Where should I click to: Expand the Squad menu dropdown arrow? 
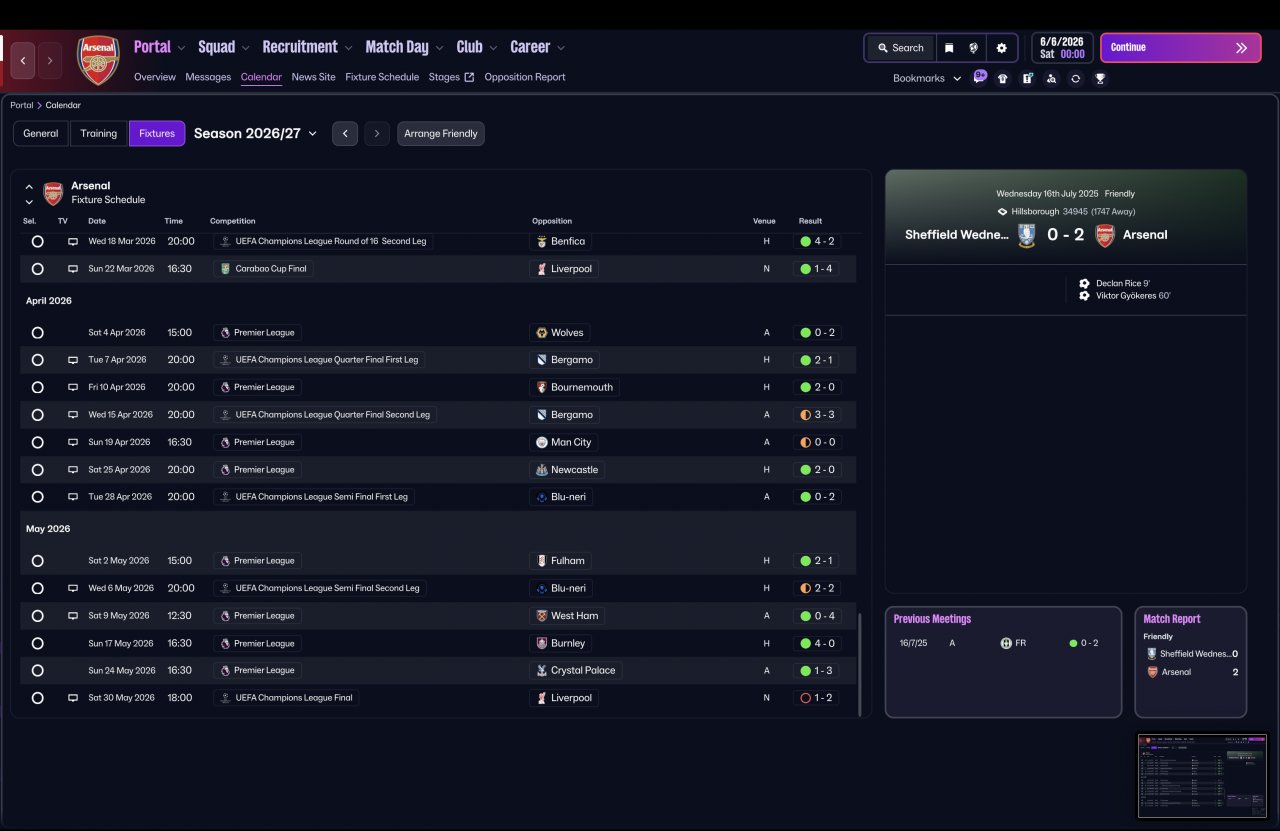[246, 48]
